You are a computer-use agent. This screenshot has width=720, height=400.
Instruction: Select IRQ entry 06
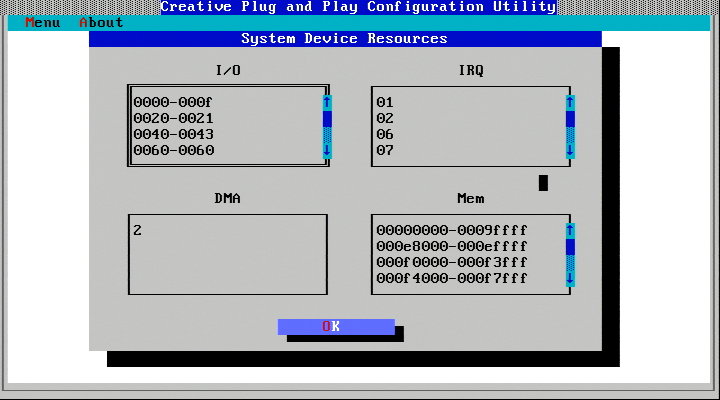pos(385,135)
